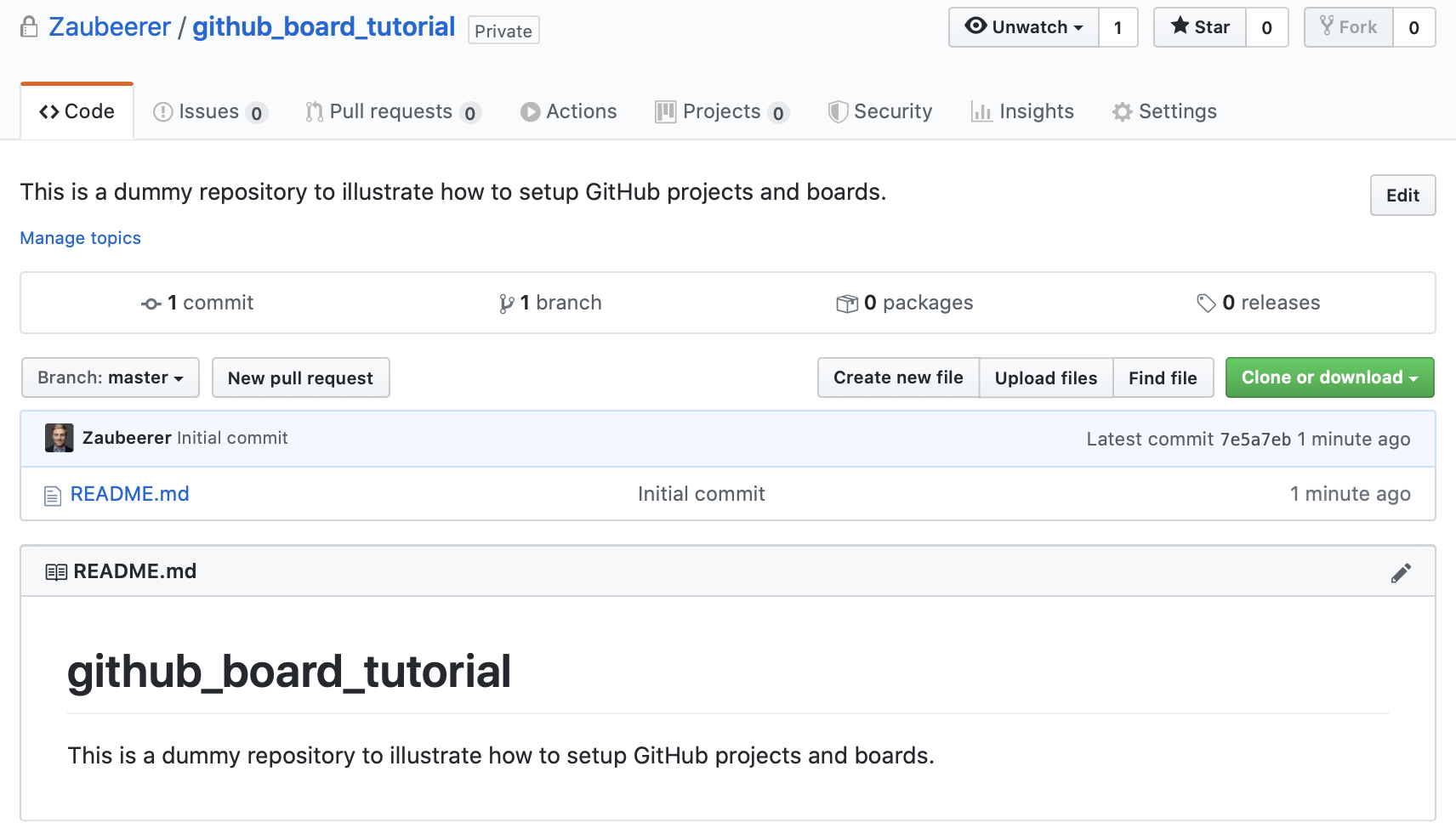
Task: Click the README.md file document icon
Action: [x=53, y=494]
